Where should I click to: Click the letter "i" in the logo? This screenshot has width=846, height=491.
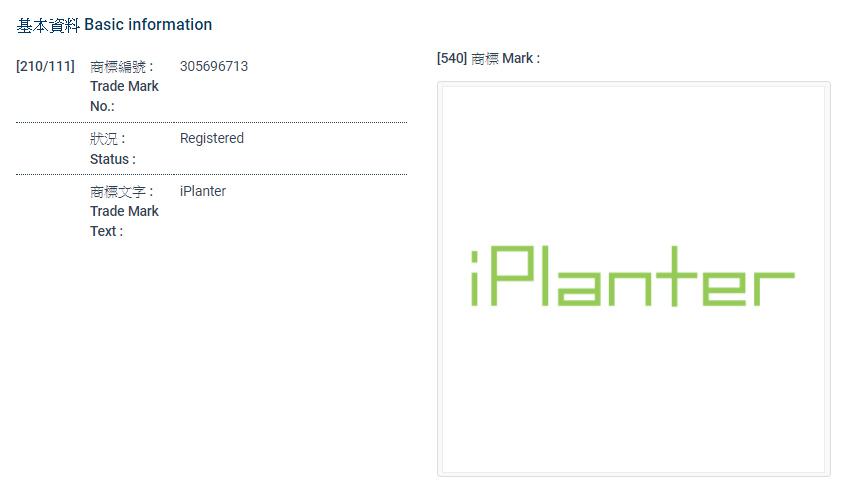pyautogui.click(x=477, y=277)
